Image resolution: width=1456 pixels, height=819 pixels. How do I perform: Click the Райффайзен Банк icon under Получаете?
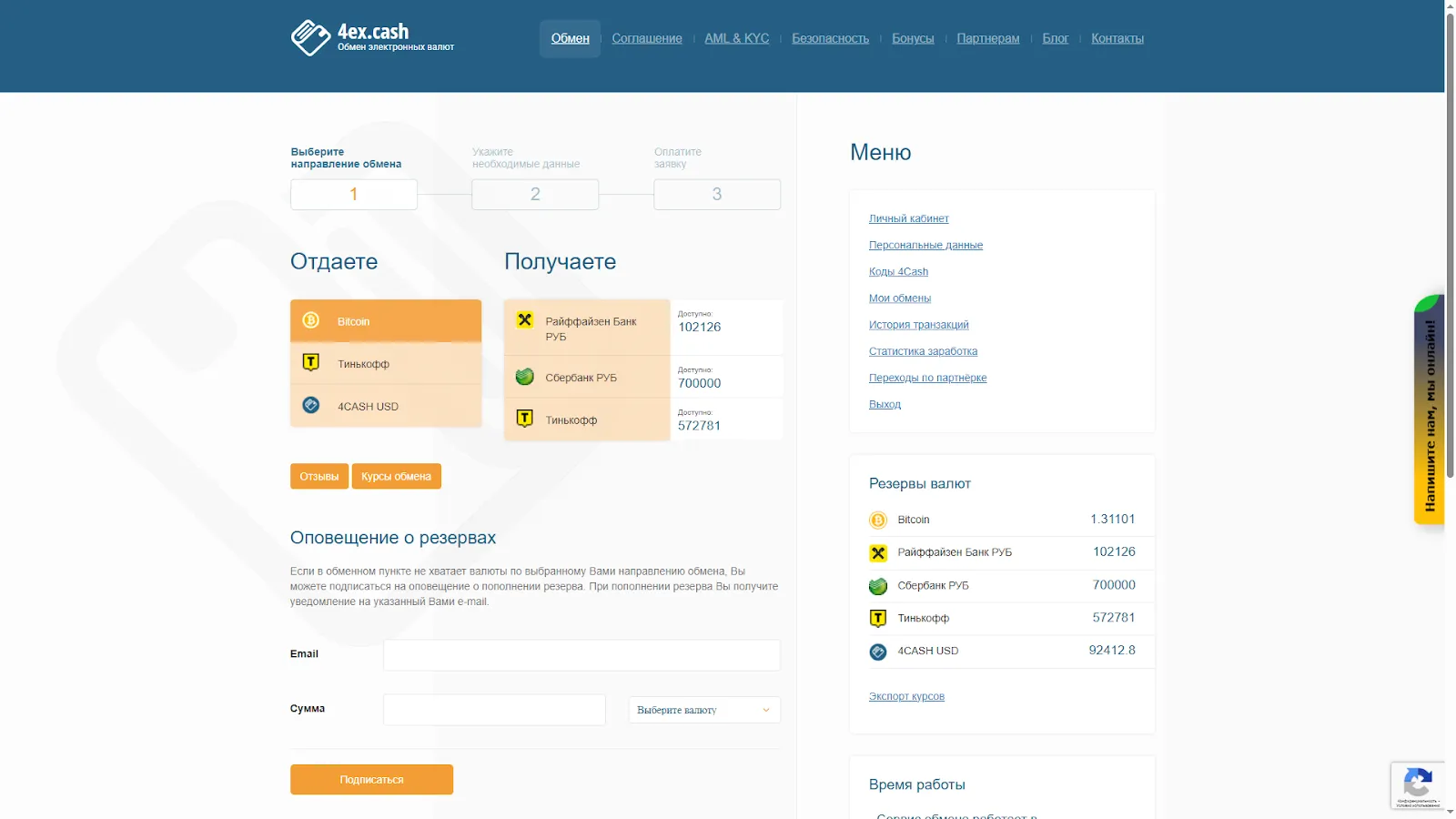[x=525, y=320]
